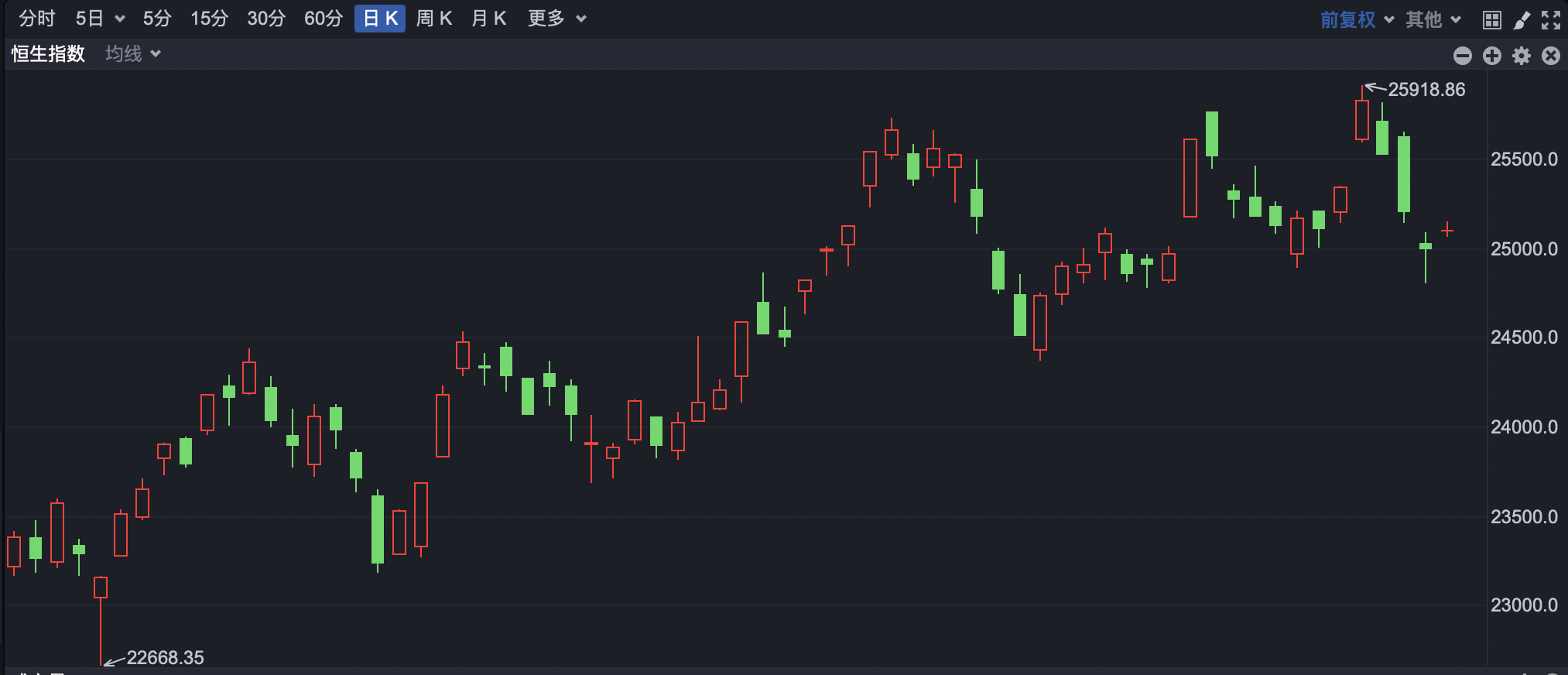Switch to the 分时 intraday chart tab
Viewport: 1568px width, 675px height.
coord(36,19)
